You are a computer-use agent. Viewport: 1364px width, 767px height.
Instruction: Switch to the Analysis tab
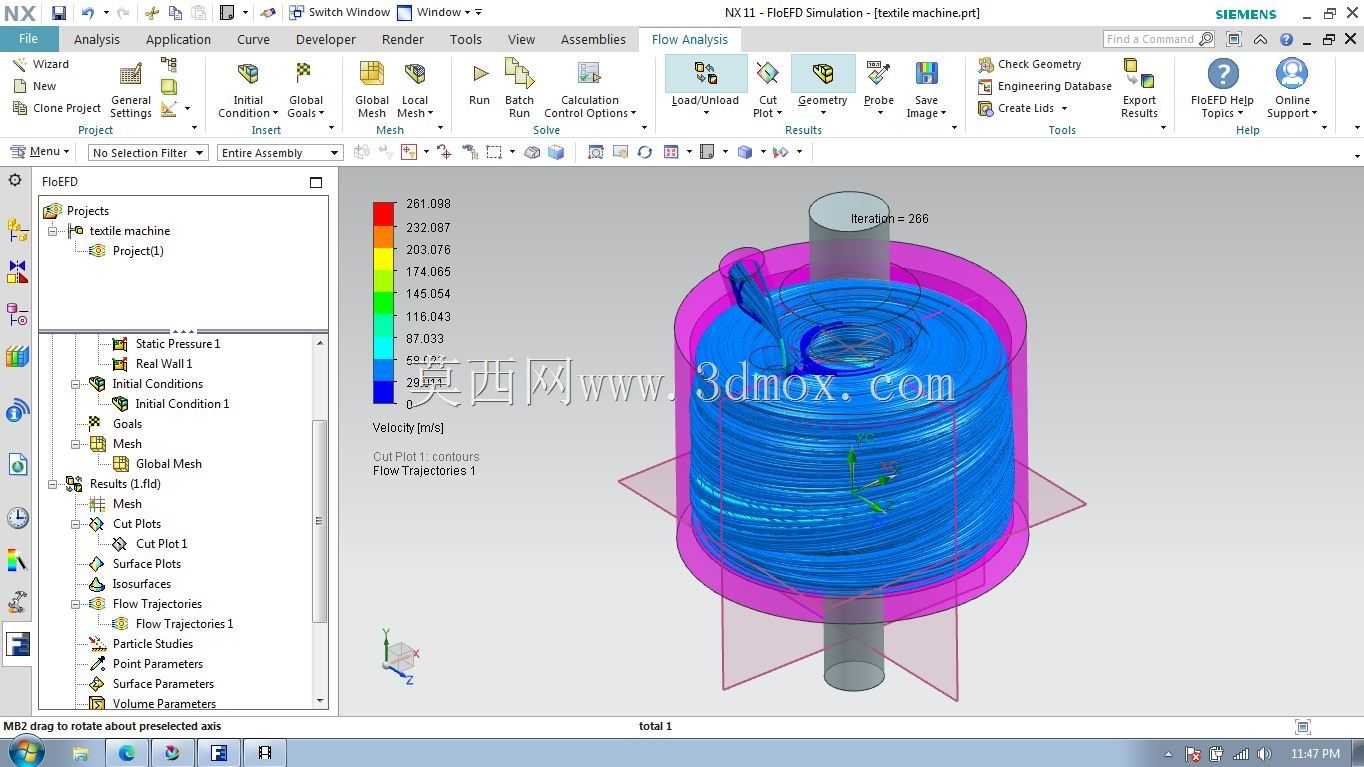[x=97, y=40]
